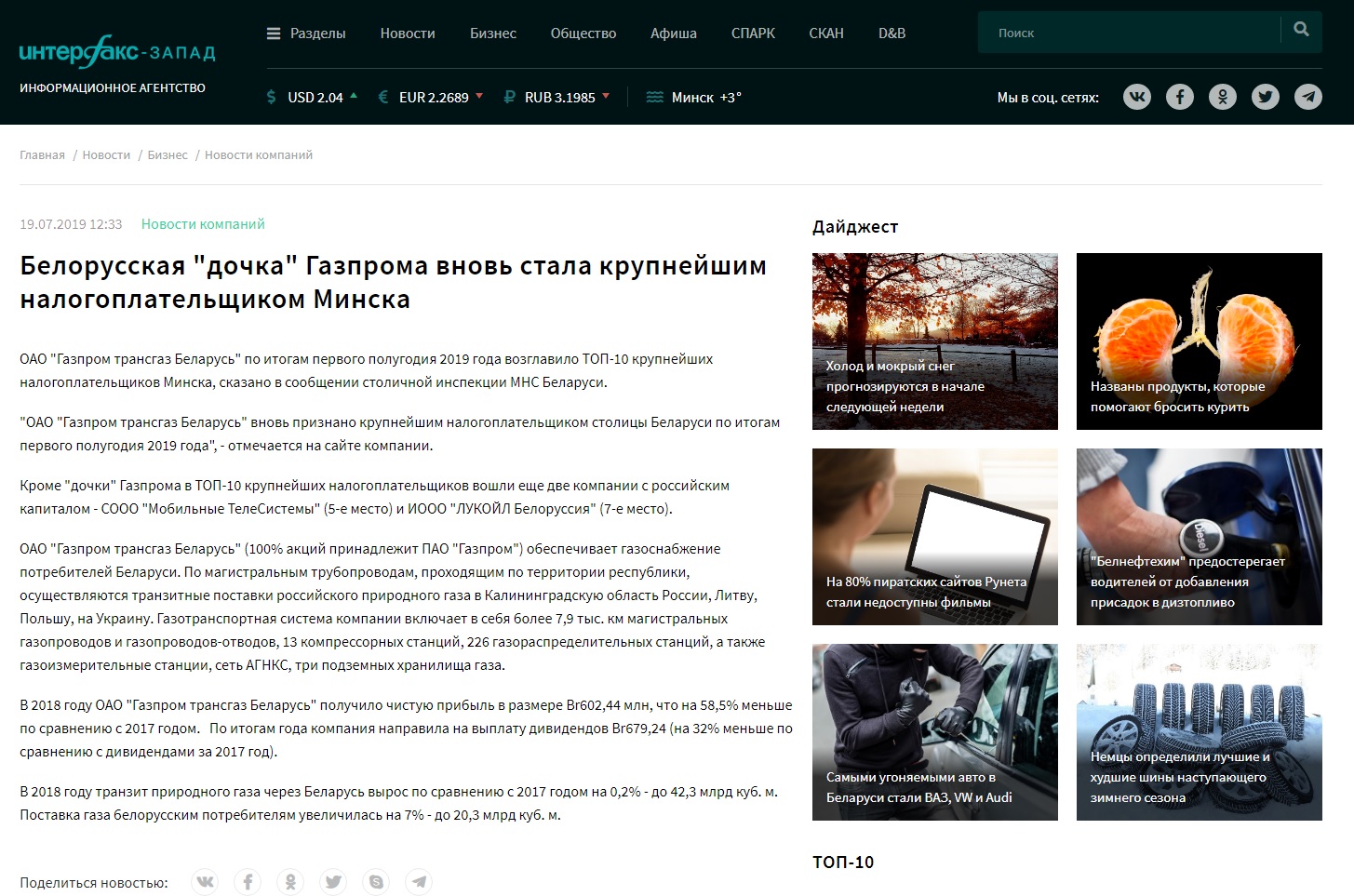Open digest story about cold and wet snow
The height and width of the screenshot is (896, 1354).
pos(935,341)
